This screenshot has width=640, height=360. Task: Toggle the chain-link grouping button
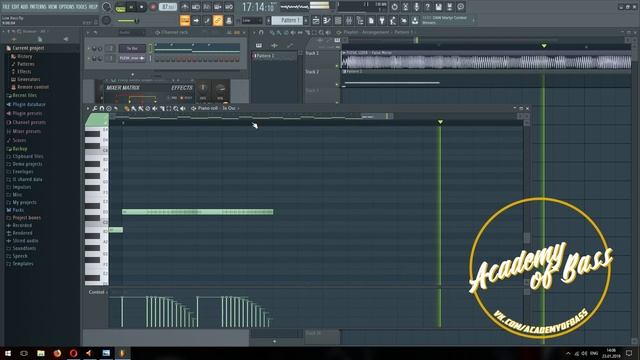tap(218, 20)
